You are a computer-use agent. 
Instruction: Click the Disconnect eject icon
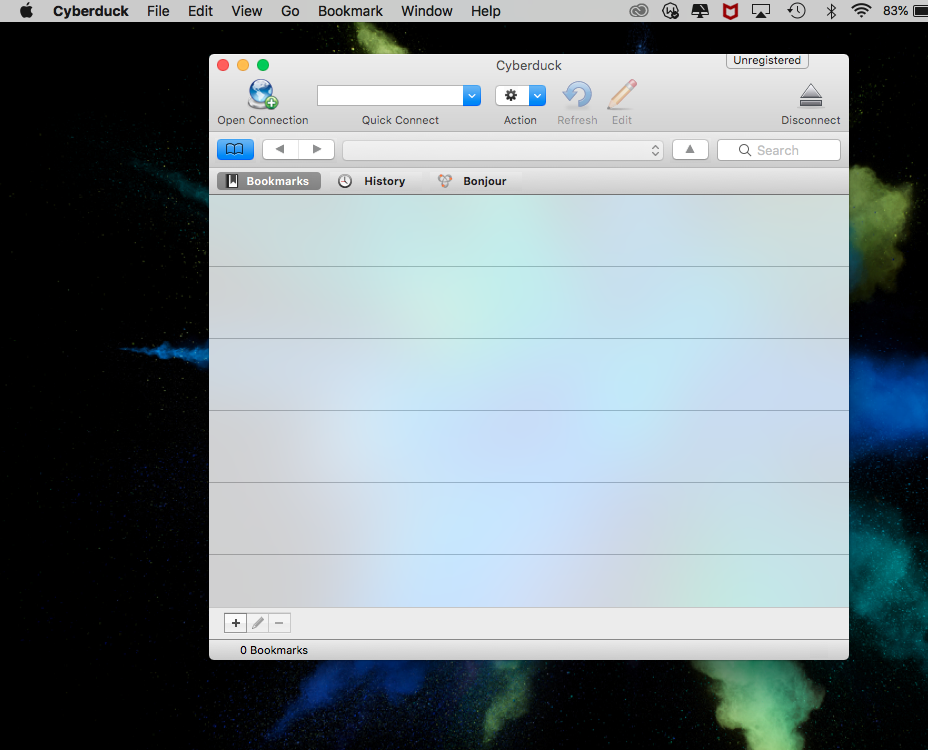pos(810,95)
